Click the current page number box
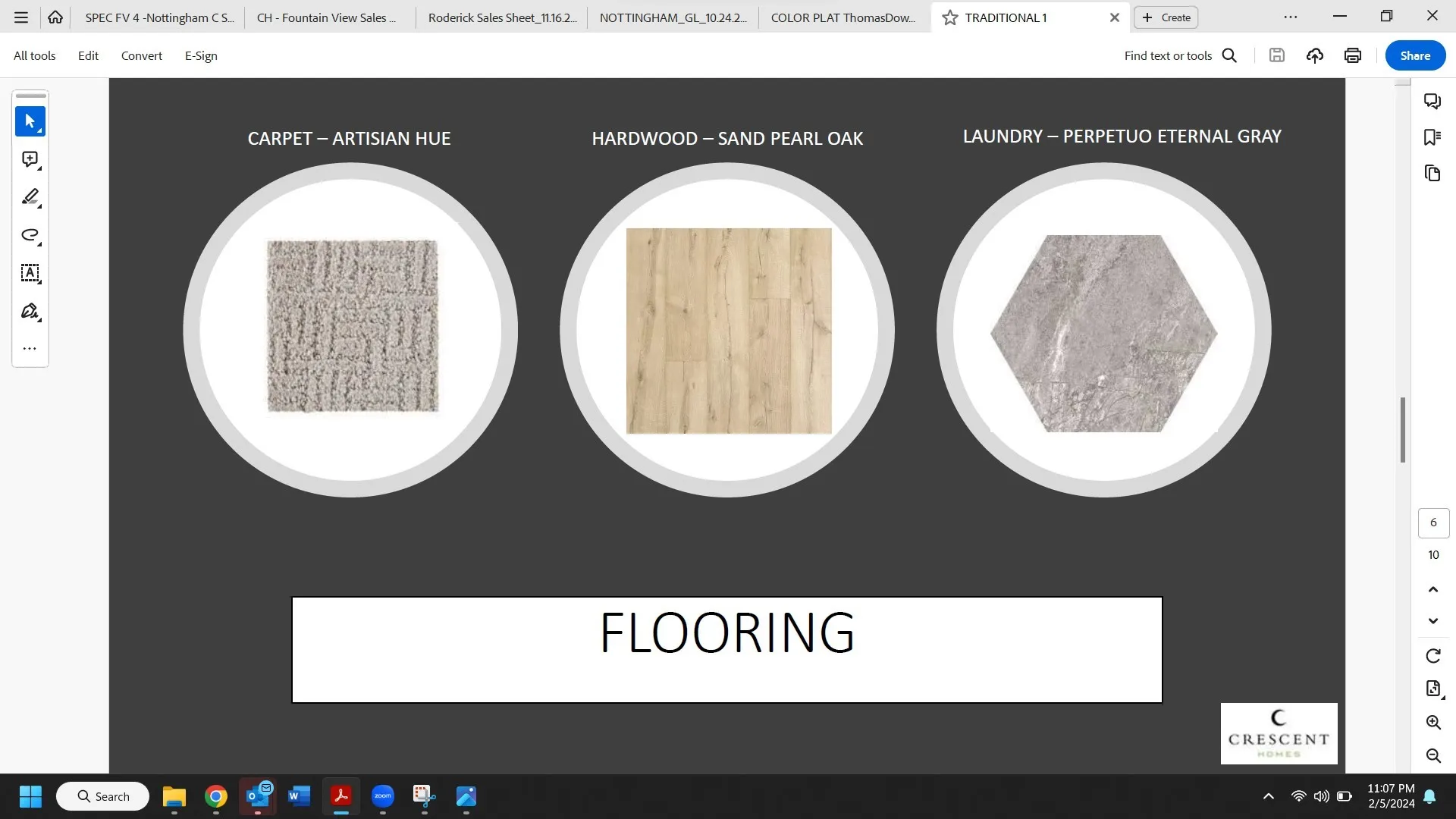Image resolution: width=1456 pixels, height=819 pixels. 1433,522
